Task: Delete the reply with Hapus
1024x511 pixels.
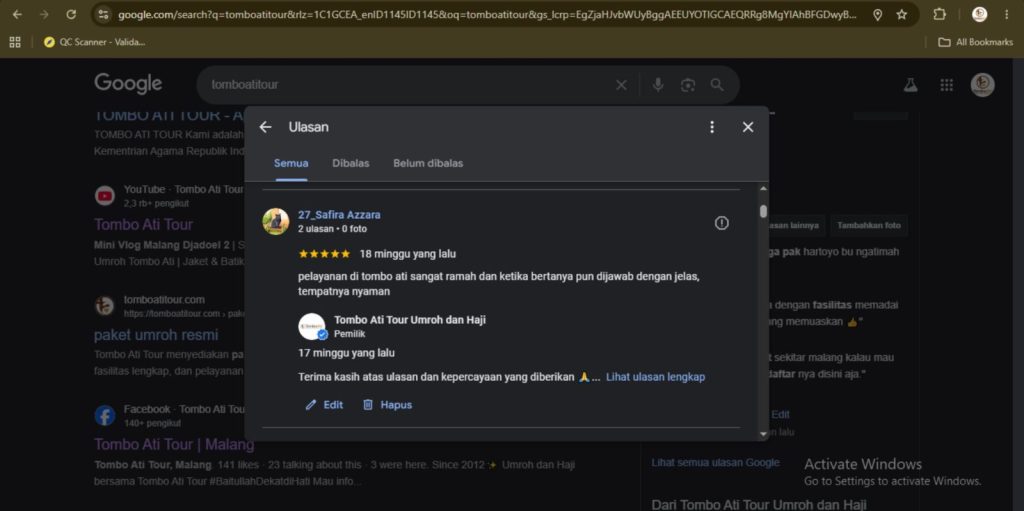Action: click(x=387, y=404)
